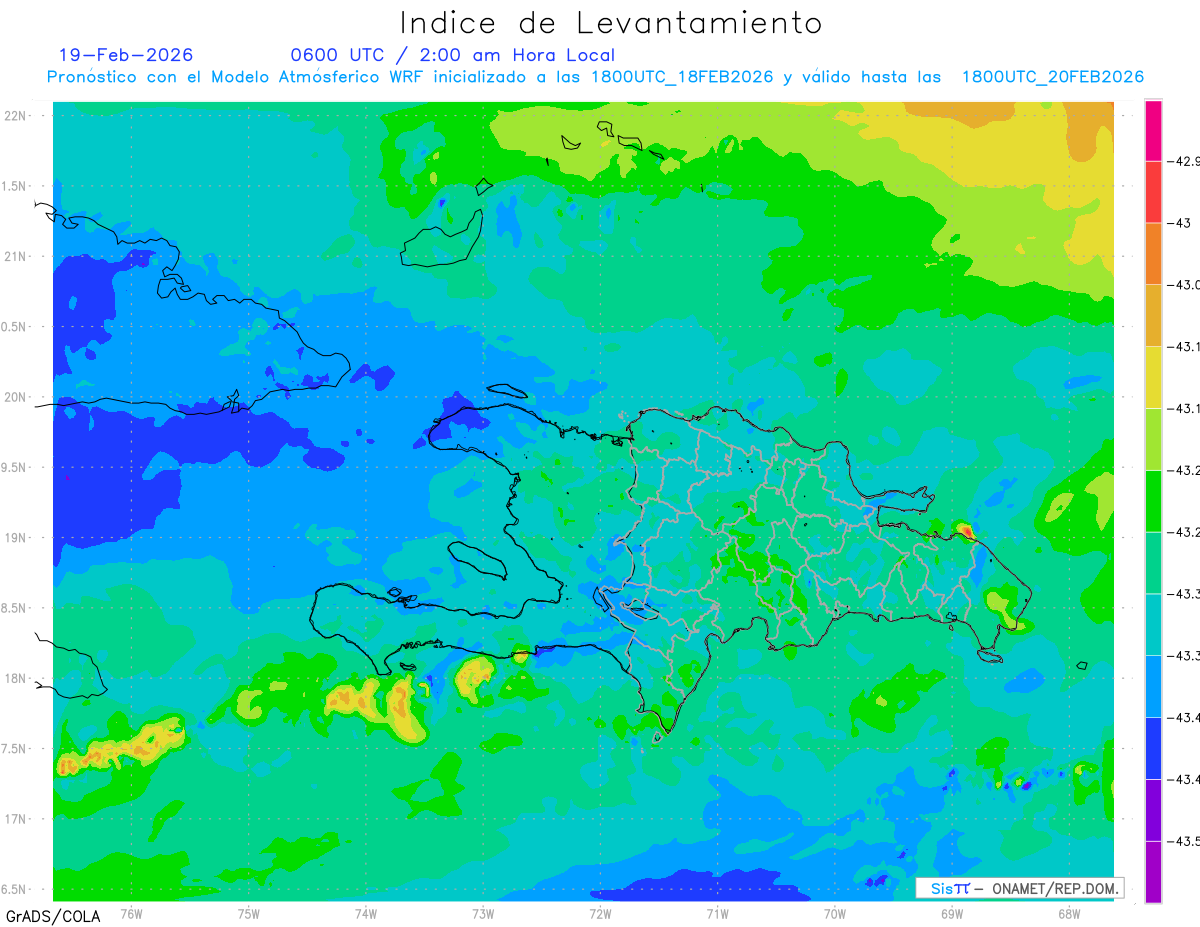Click the '0600 UTC / 2:00 am Hora Local' text

[x=452, y=55]
